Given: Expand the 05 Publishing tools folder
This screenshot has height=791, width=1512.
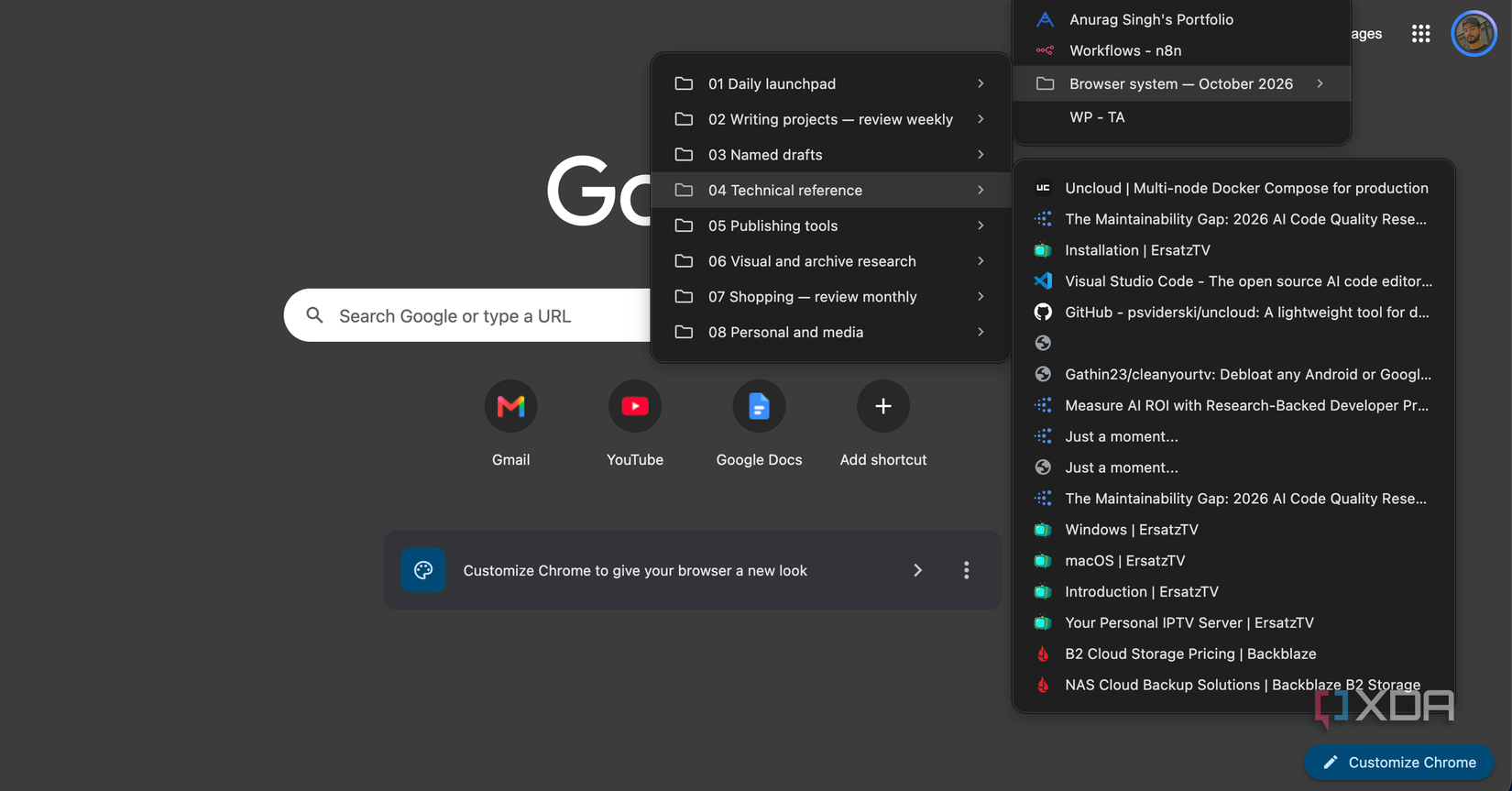Looking at the screenshot, I should click(830, 225).
